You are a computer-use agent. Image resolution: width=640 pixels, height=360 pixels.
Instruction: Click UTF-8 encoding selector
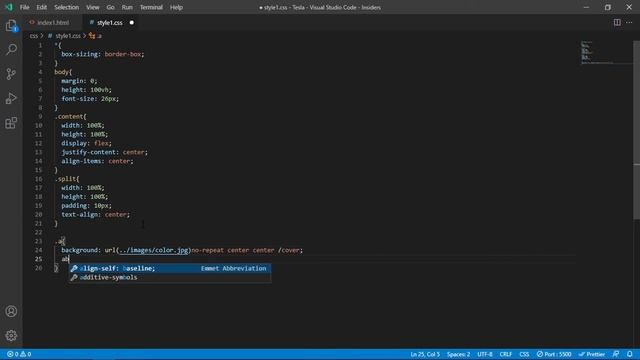(485, 354)
